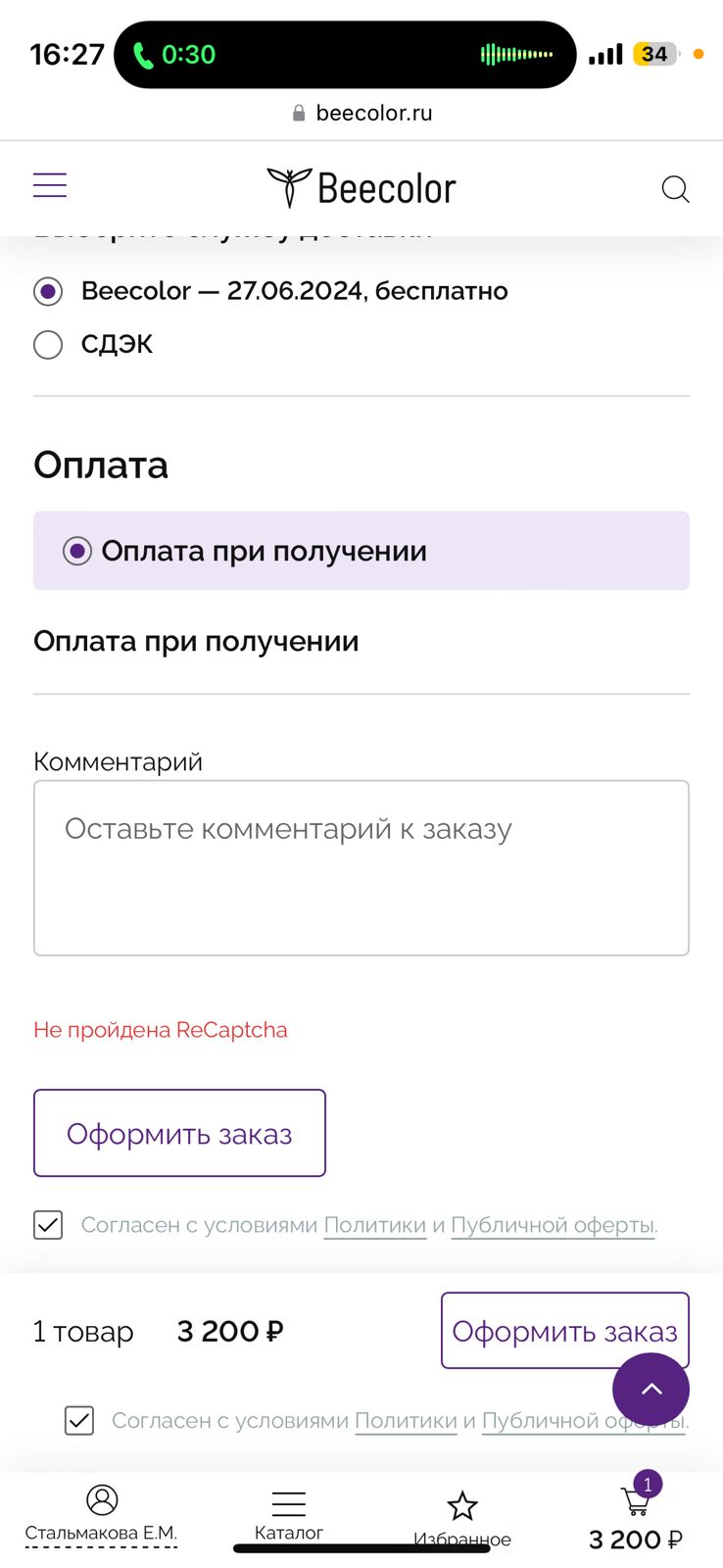Open the profile icon for Стальмакова Е.М.
723x1568 pixels.
click(102, 1500)
